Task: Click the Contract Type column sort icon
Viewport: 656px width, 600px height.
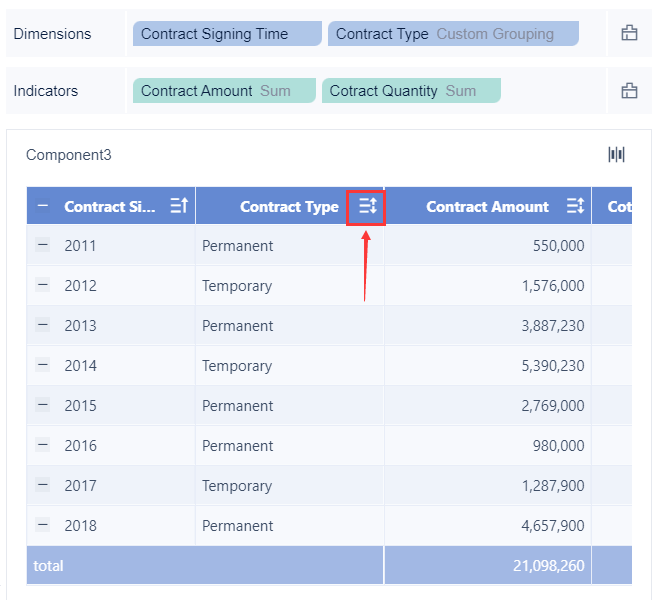Action: [x=367, y=207]
